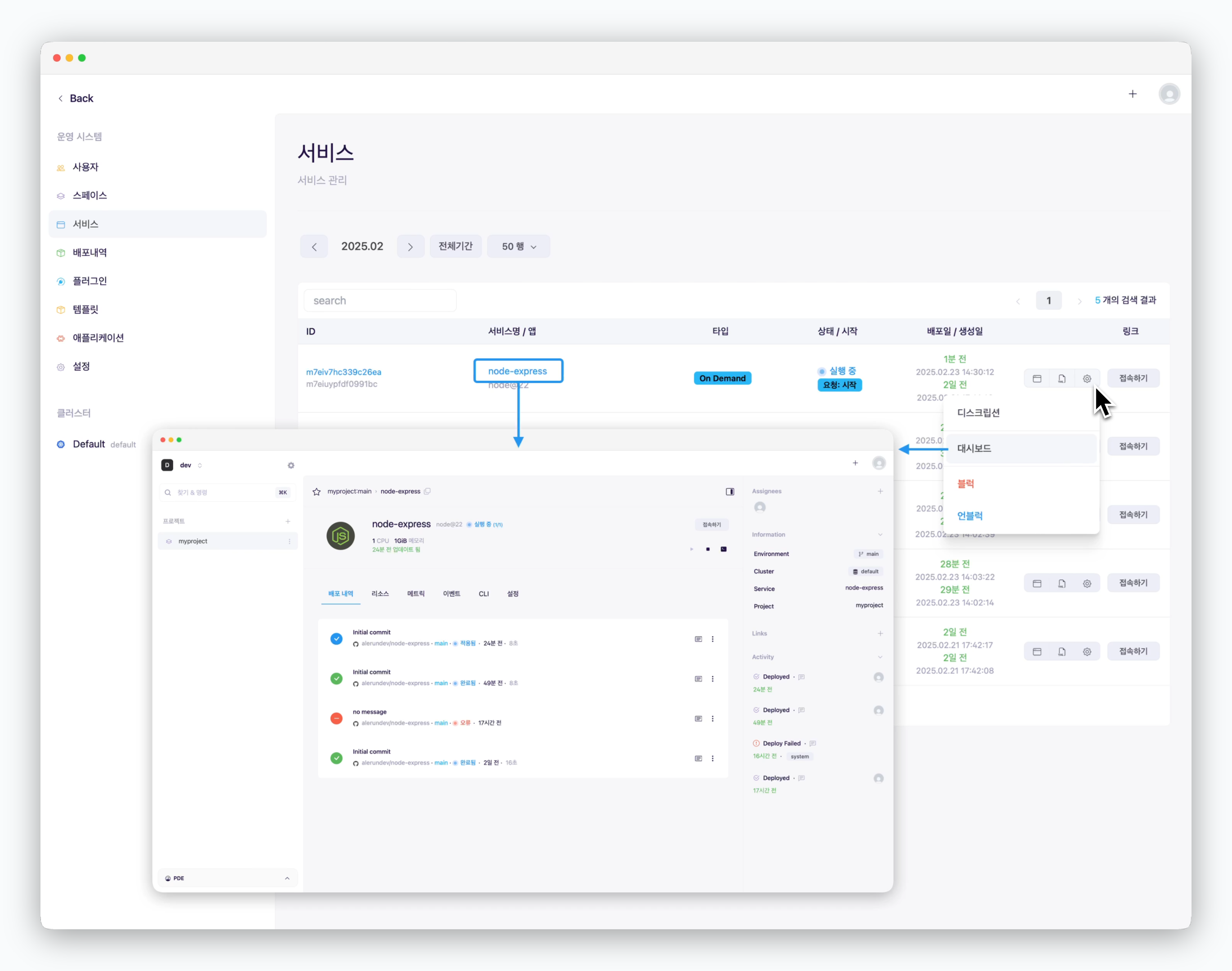The image size is (1232, 971).
Task: Click gear icon in node-express row
Action: click(x=1086, y=379)
